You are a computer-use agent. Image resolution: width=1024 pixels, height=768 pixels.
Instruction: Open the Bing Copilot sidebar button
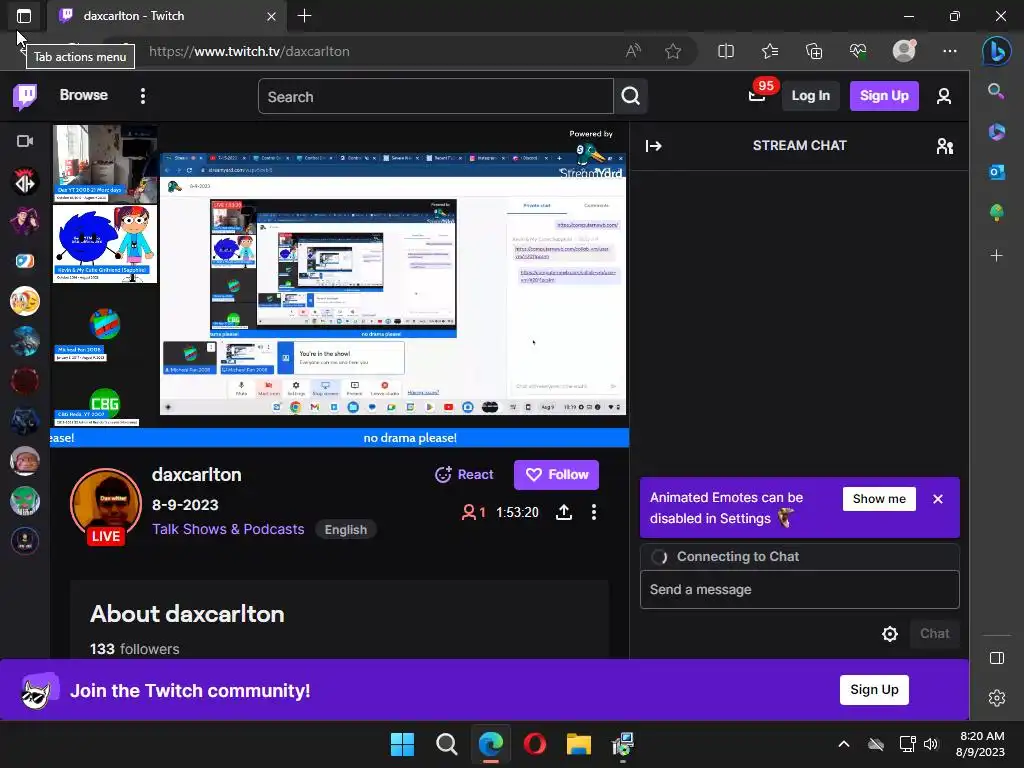tap(997, 51)
